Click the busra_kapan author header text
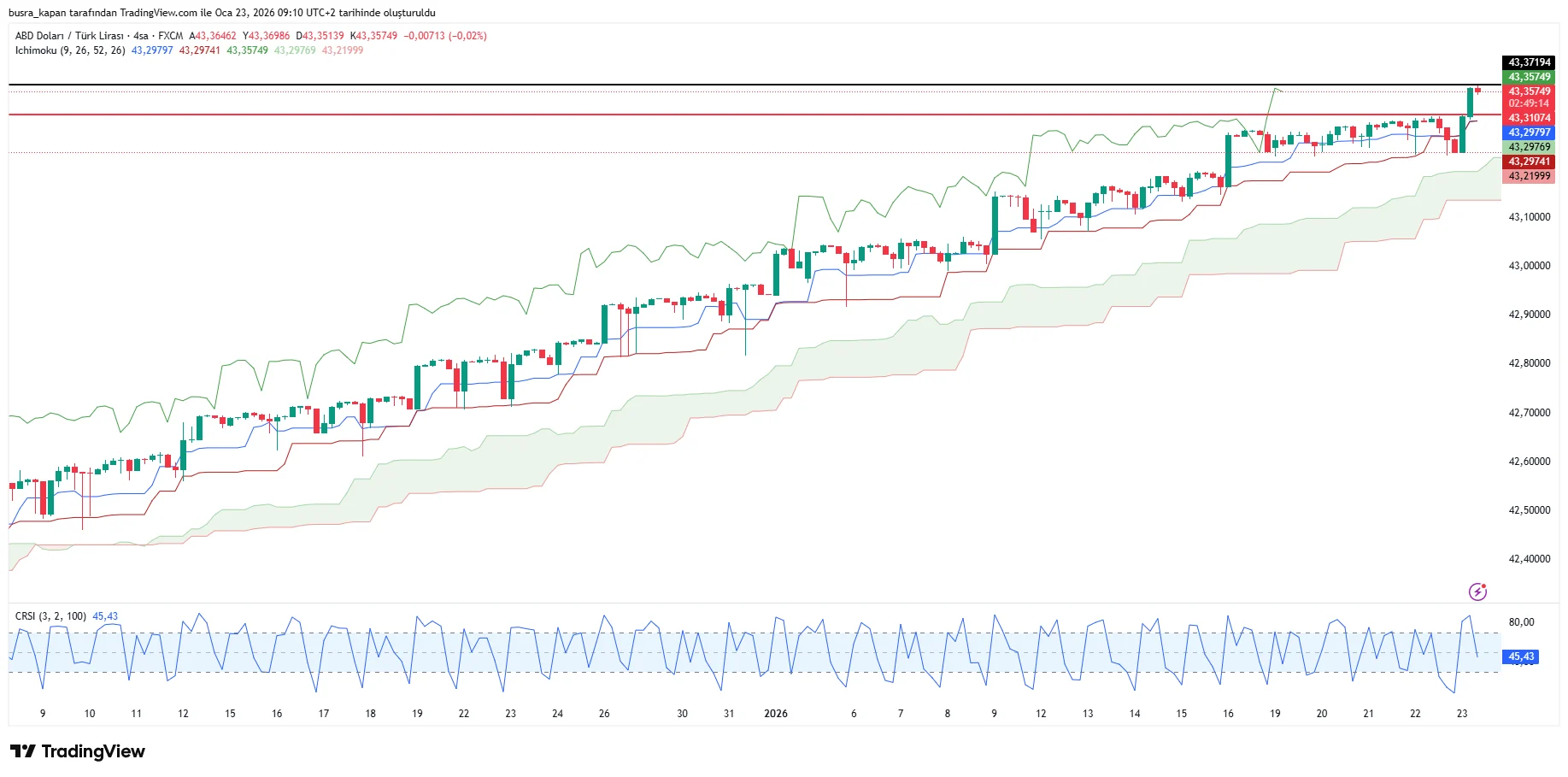 [221, 13]
